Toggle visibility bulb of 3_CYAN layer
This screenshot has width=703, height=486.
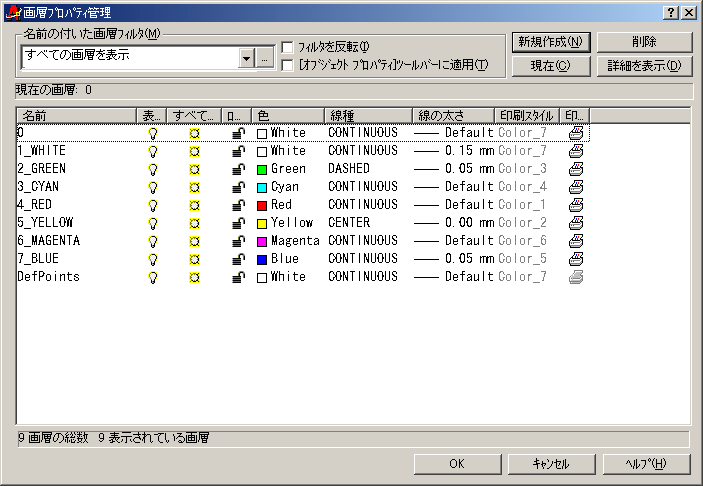153,187
